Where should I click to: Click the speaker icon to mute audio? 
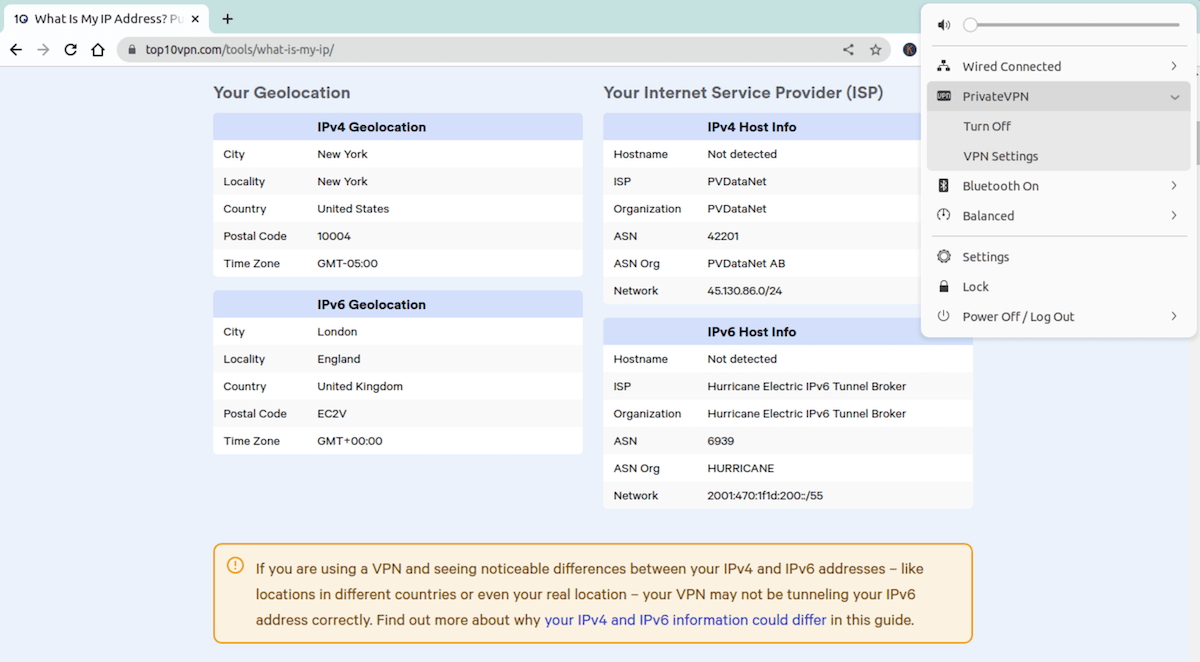tap(943, 23)
